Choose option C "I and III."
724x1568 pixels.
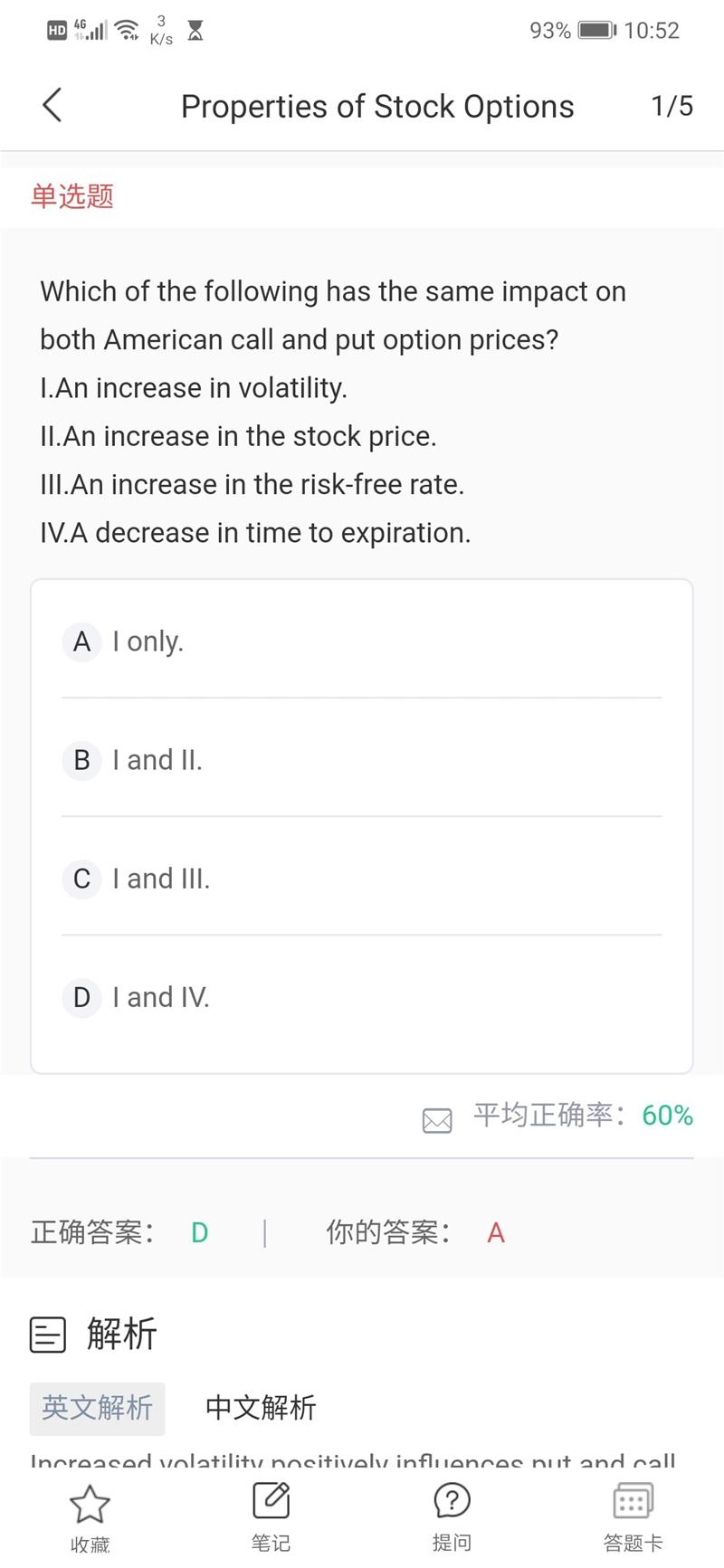161,879
